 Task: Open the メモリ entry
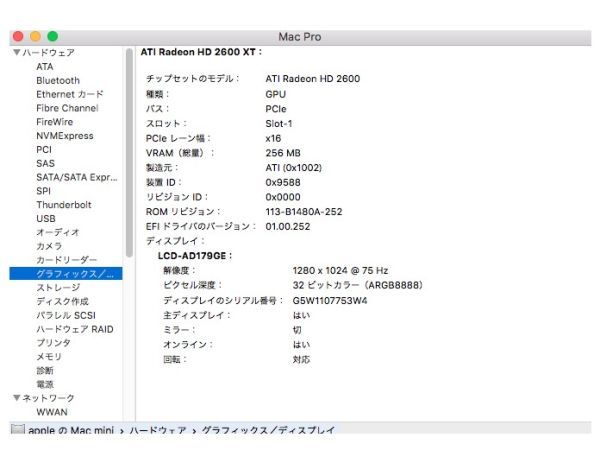[49, 357]
